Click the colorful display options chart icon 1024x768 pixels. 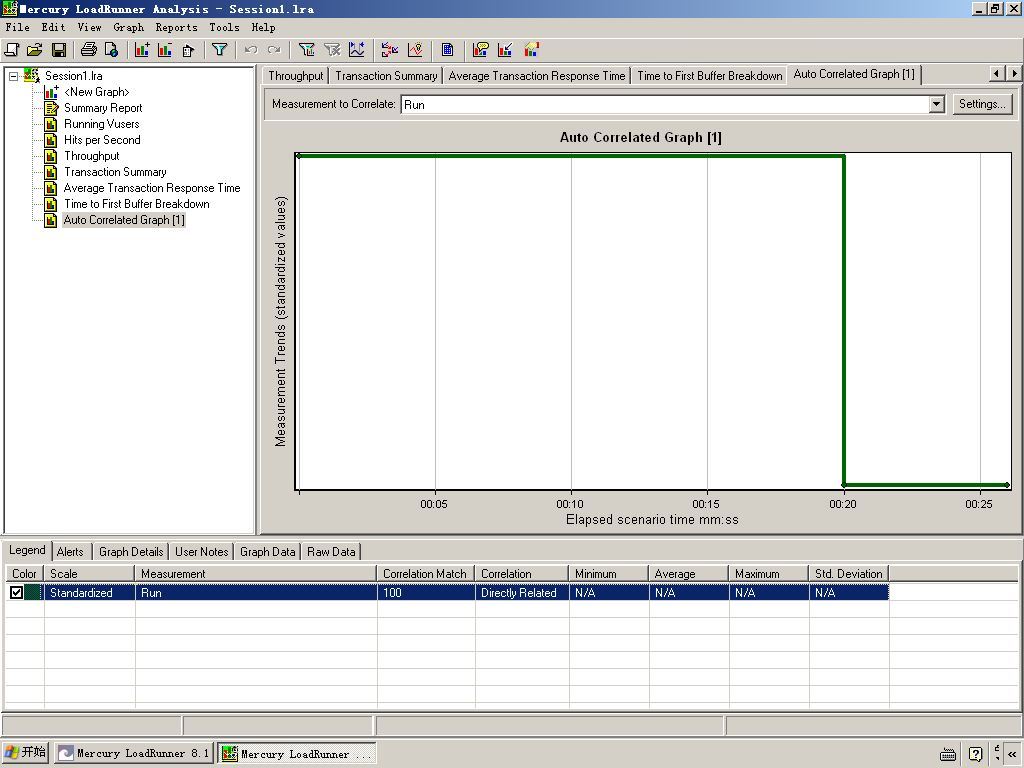[x=532, y=50]
